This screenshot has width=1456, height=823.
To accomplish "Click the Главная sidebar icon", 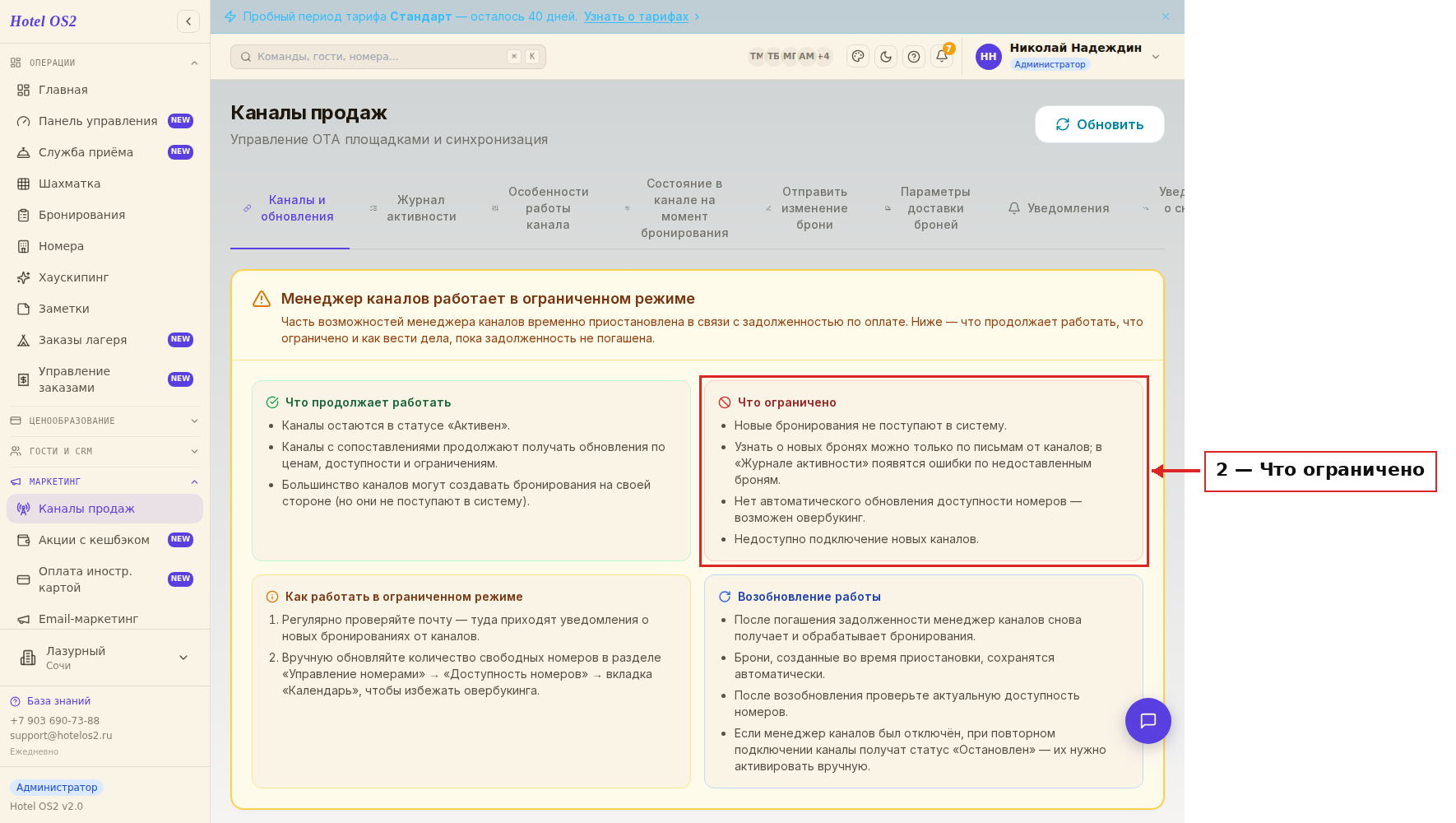I will (24, 90).
